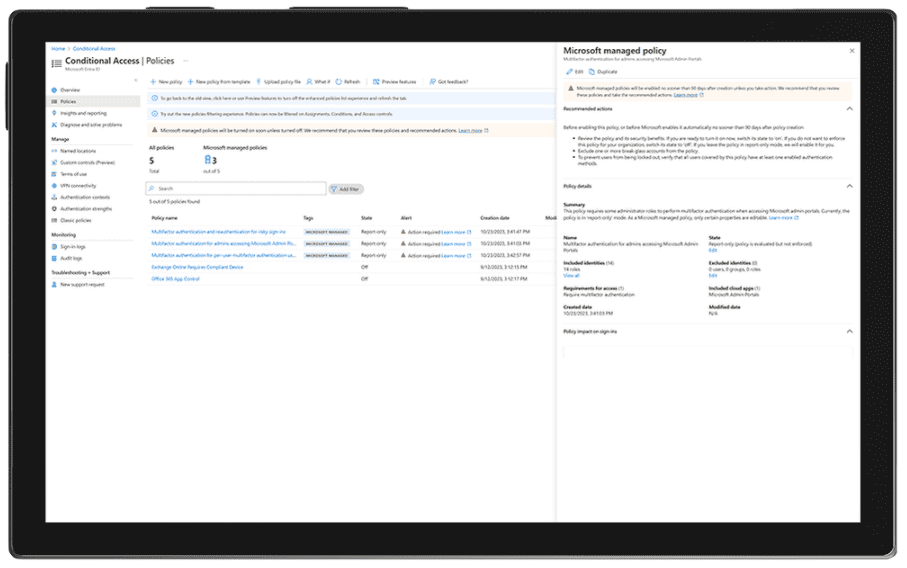Click the MICROSOFT MANAGED tag on the admins row

[327, 244]
